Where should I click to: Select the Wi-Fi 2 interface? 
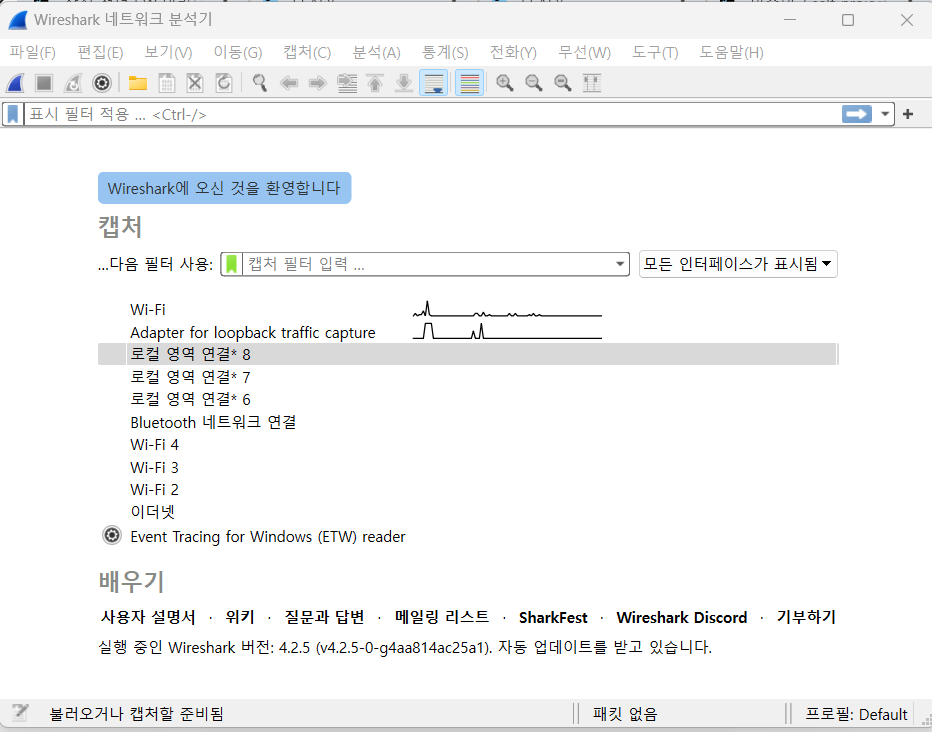[x=468, y=490]
